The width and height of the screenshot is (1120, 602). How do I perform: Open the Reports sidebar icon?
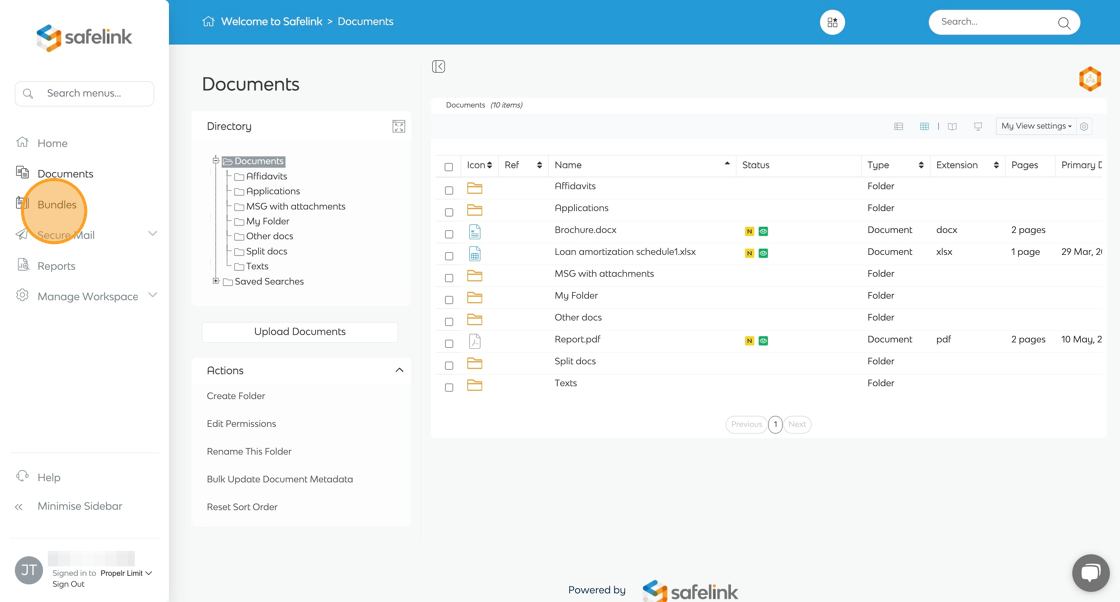(22, 265)
